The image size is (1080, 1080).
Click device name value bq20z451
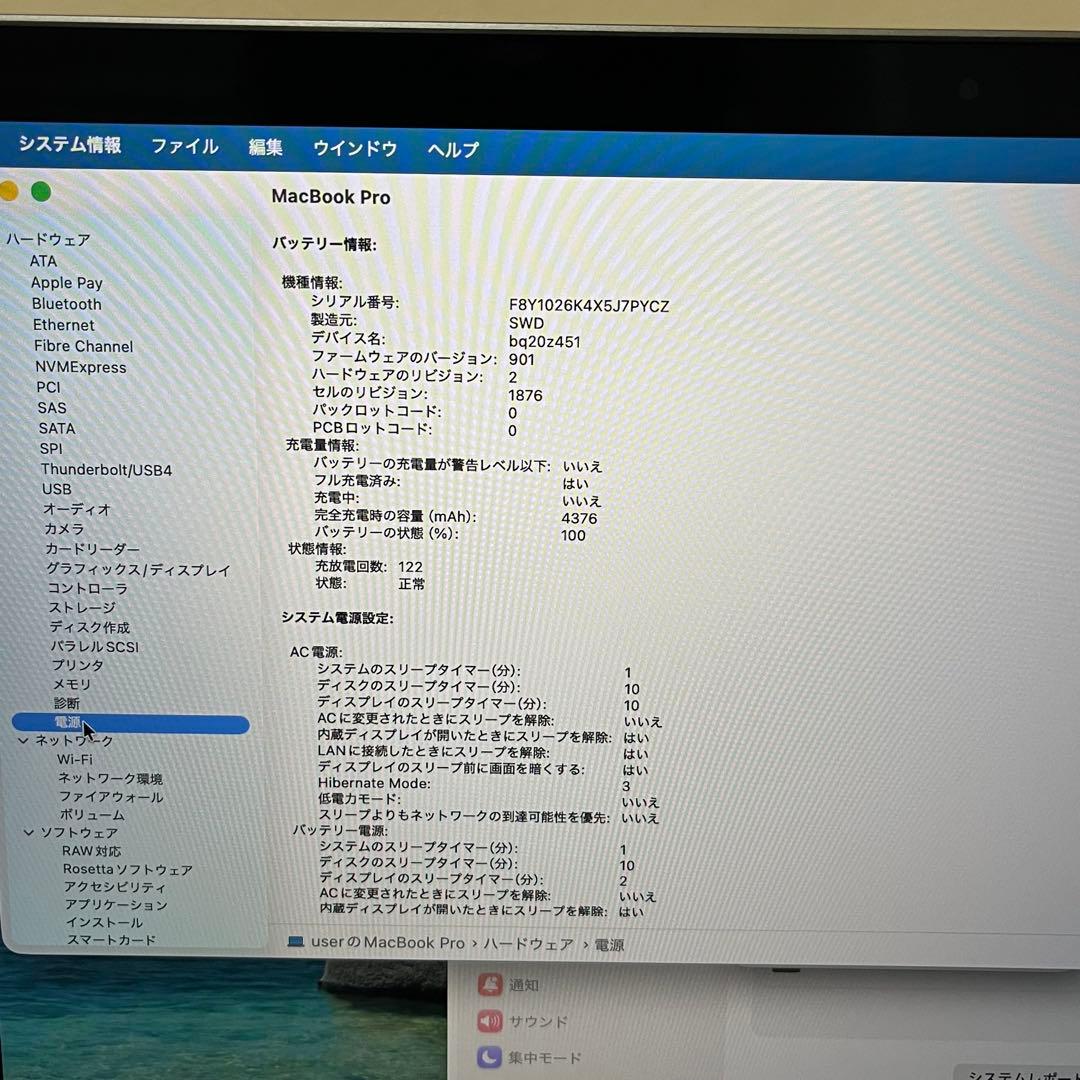[545, 342]
